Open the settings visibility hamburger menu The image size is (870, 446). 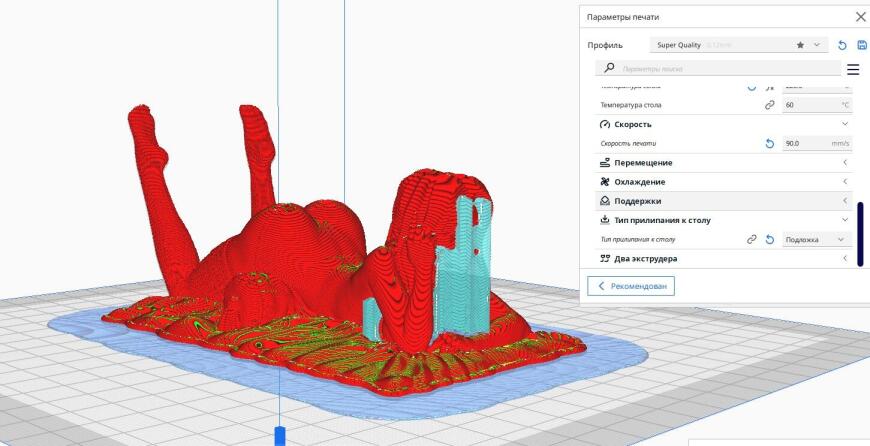click(x=853, y=69)
